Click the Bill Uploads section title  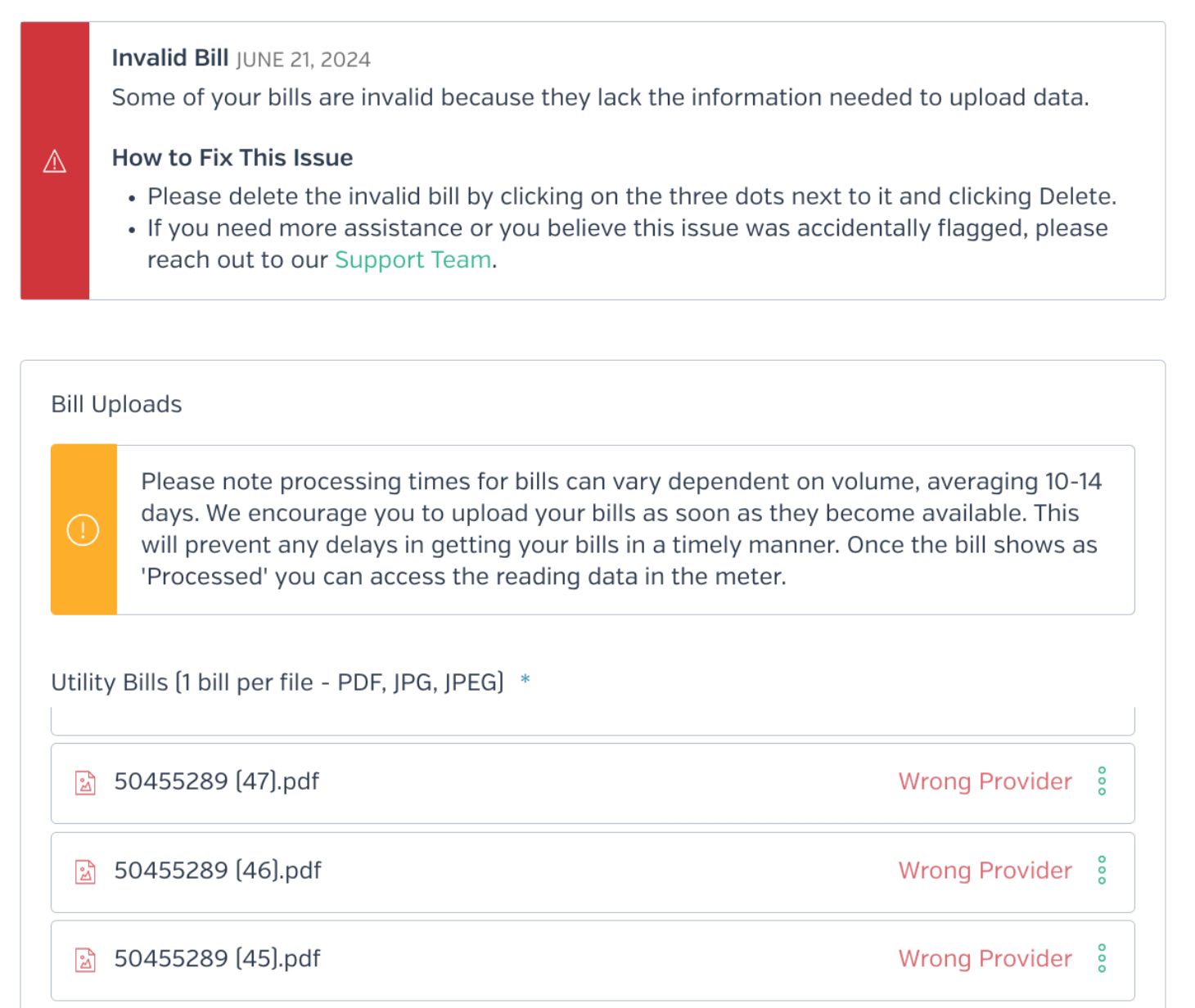pos(116,404)
